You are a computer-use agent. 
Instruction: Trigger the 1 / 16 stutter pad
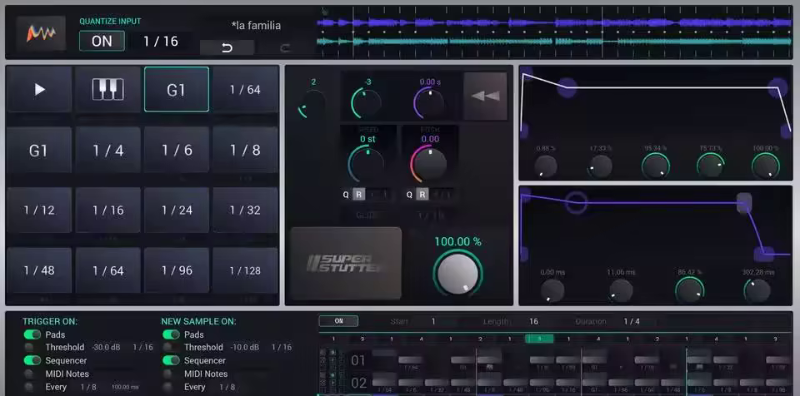pyautogui.click(x=108, y=210)
